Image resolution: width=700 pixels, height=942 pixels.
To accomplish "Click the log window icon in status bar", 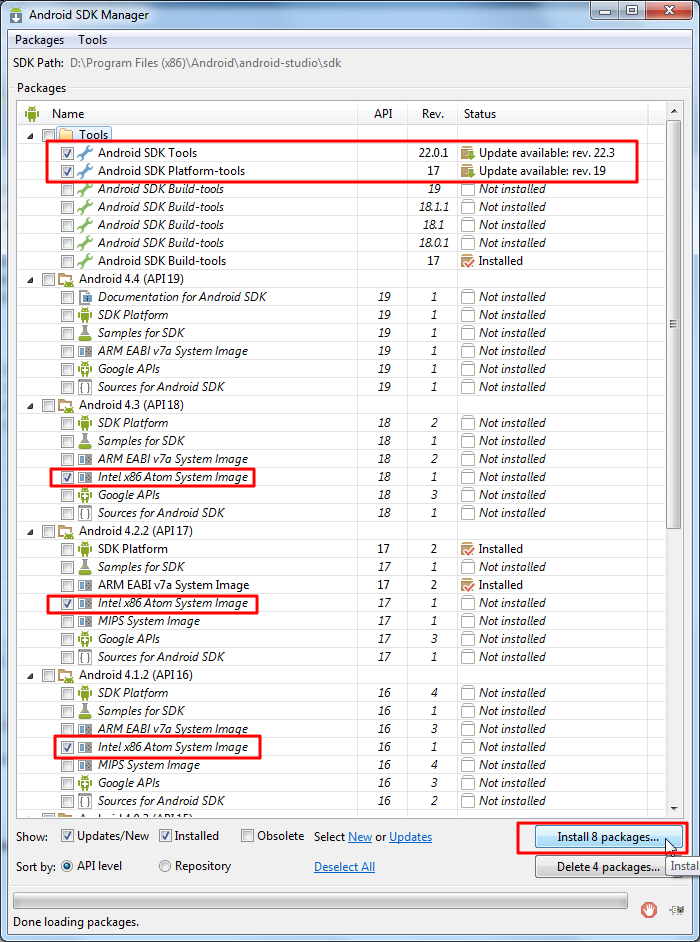I will coord(677,910).
